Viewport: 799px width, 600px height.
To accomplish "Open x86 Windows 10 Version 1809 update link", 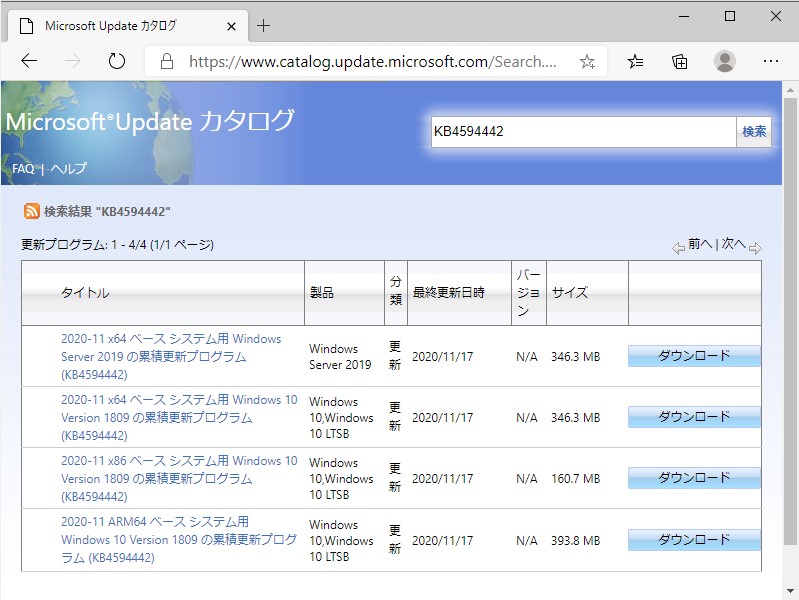I will pyautogui.click(x=179, y=479).
